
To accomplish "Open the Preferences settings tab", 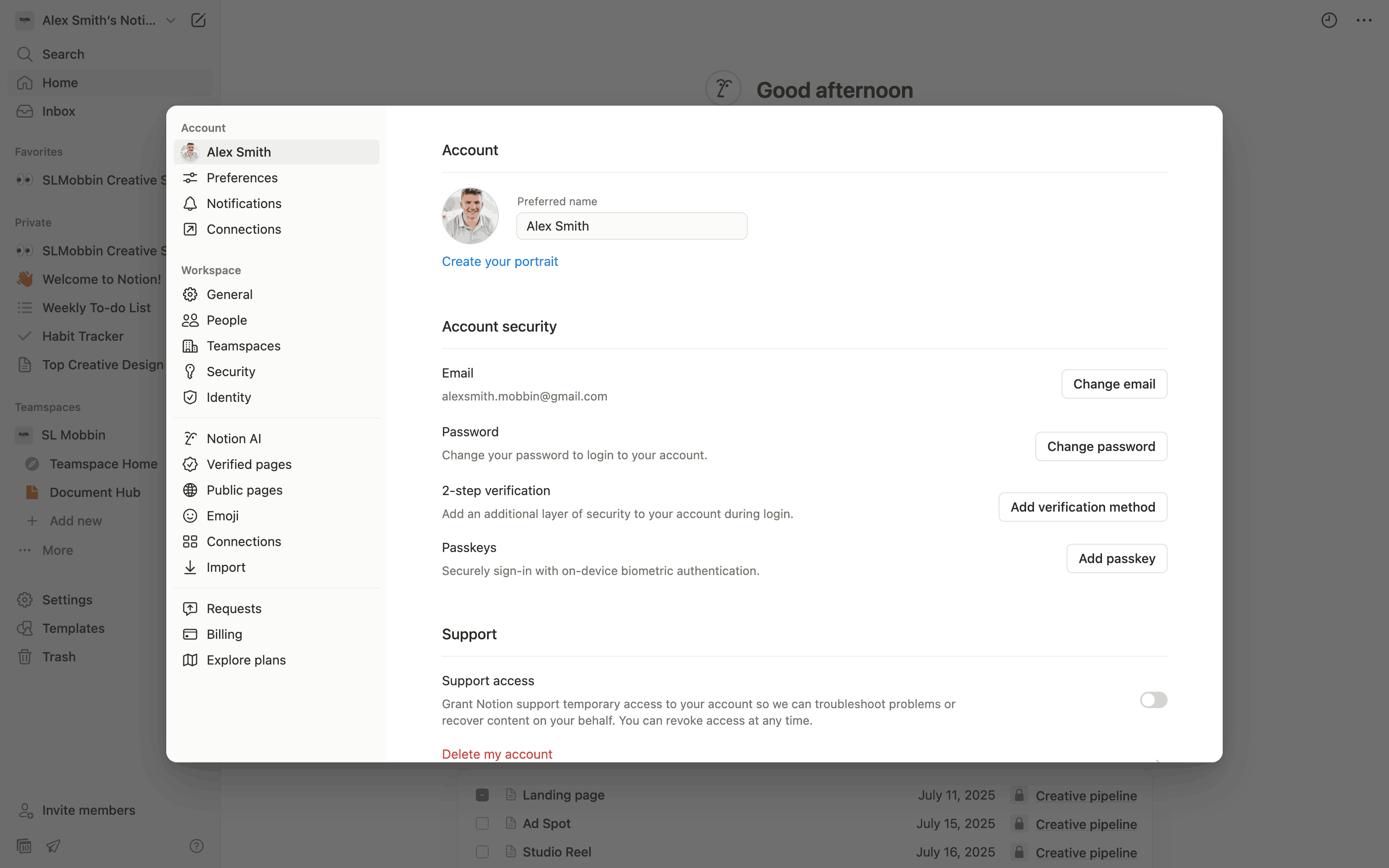I will click(242, 178).
